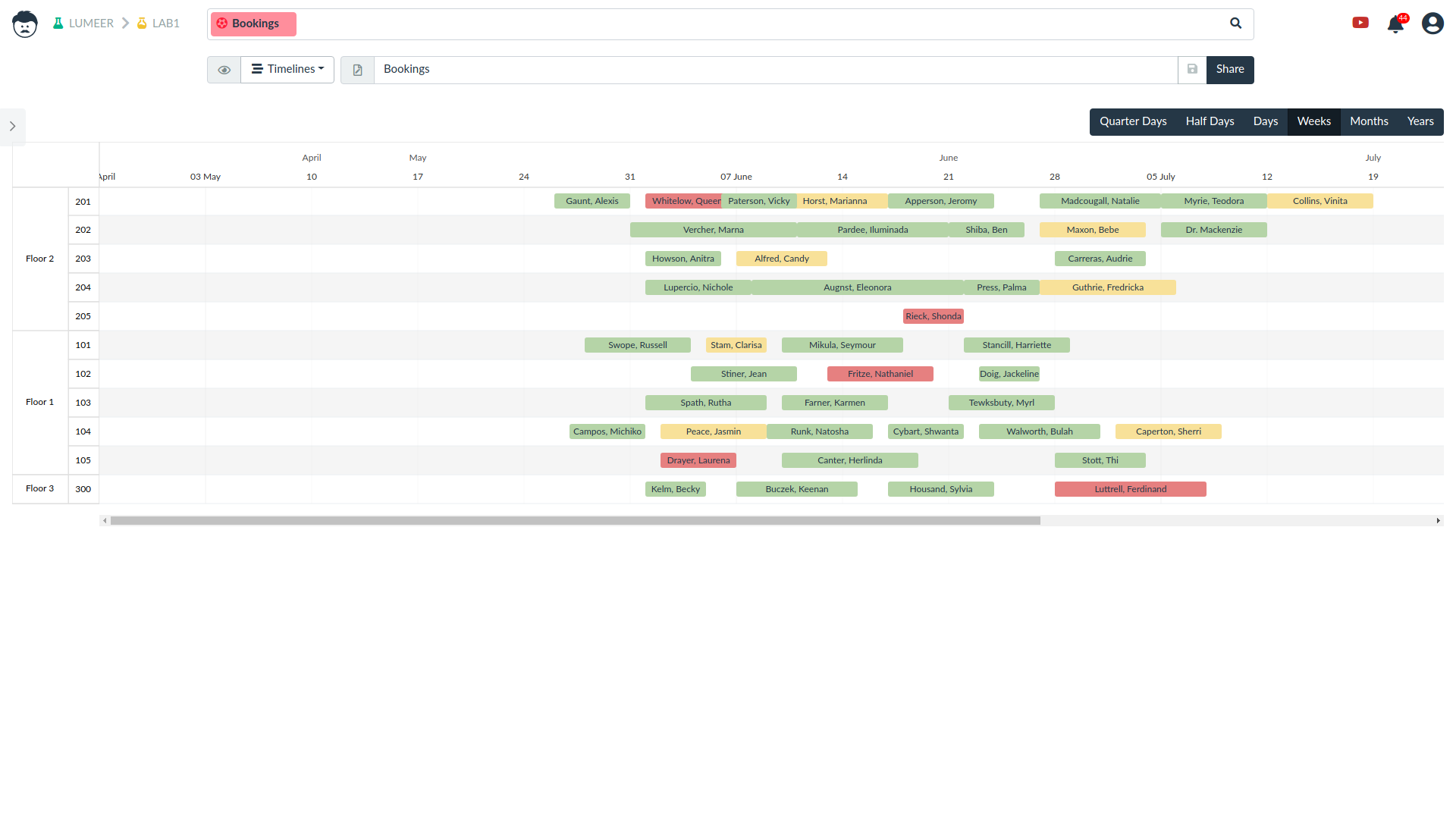Click the scrollbar right arrow
The image size is (1456, 819).
tap(1438, 520)
